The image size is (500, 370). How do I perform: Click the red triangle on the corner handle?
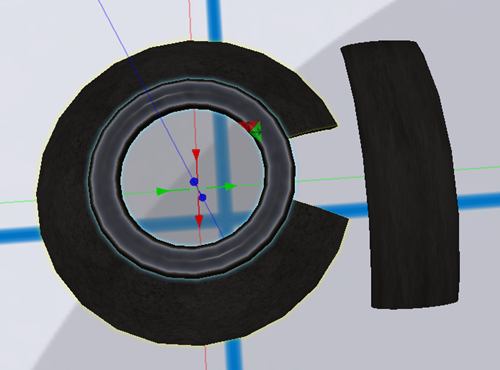[247, 126]
